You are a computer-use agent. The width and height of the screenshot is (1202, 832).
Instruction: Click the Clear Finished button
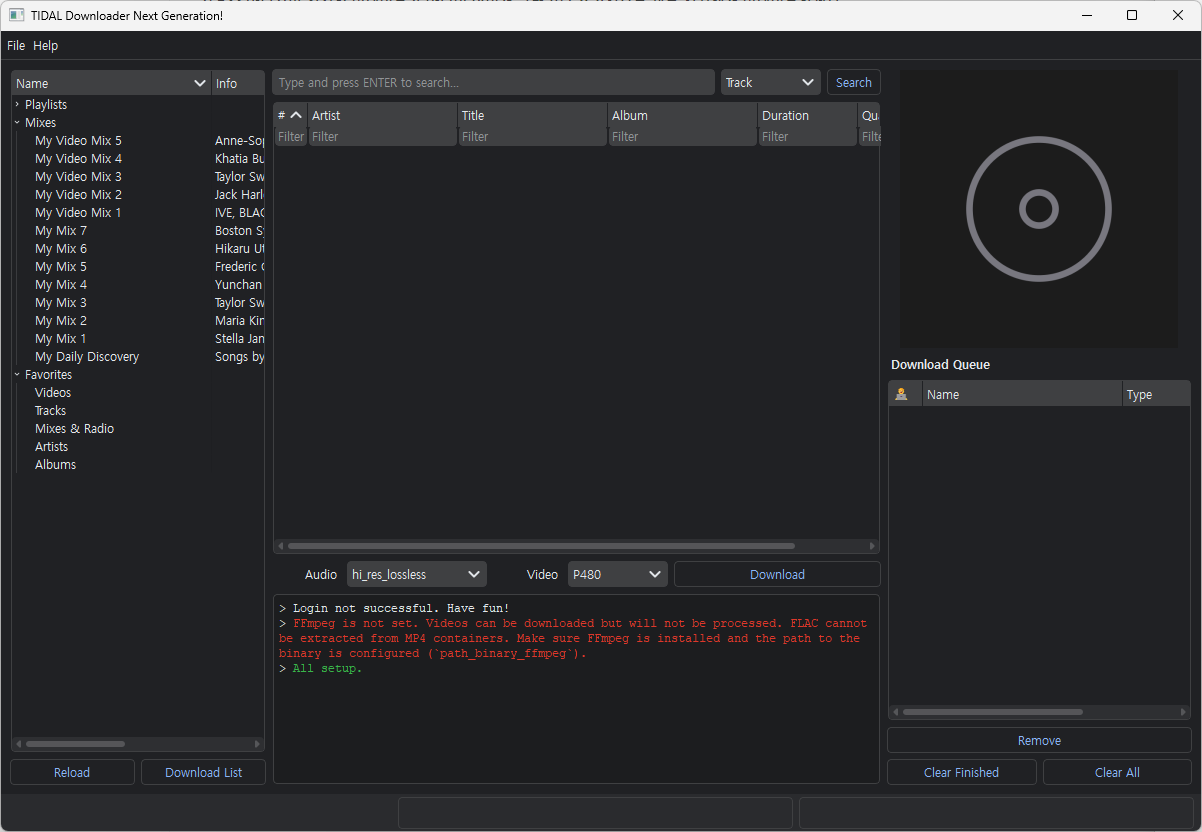(961, 772)
